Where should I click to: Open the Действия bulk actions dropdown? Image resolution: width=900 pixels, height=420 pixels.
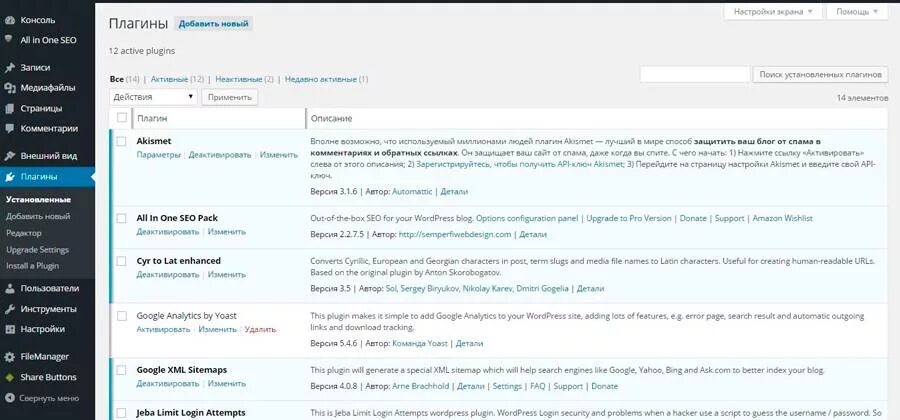click(x=153, y=97)
